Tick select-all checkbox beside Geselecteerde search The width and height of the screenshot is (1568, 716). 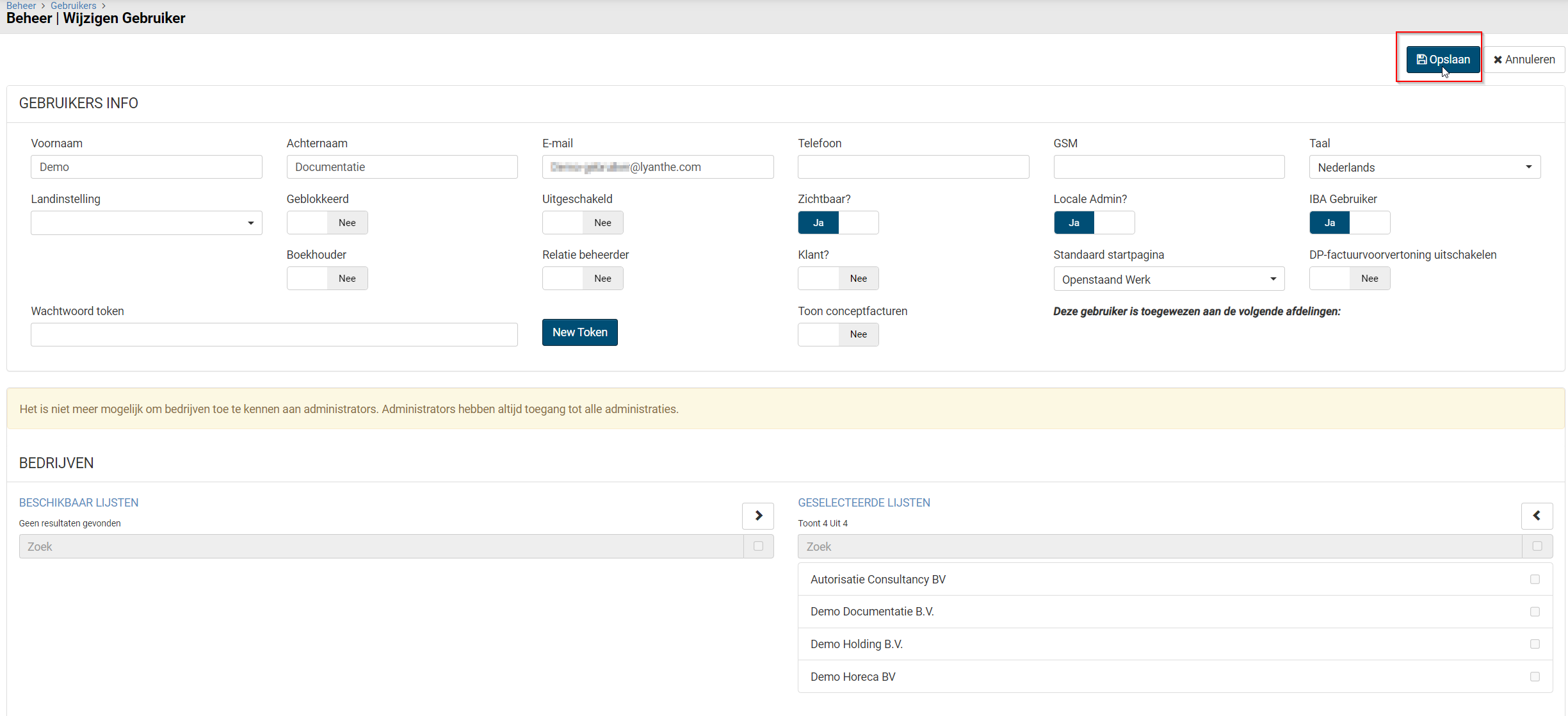point(1537,546)
